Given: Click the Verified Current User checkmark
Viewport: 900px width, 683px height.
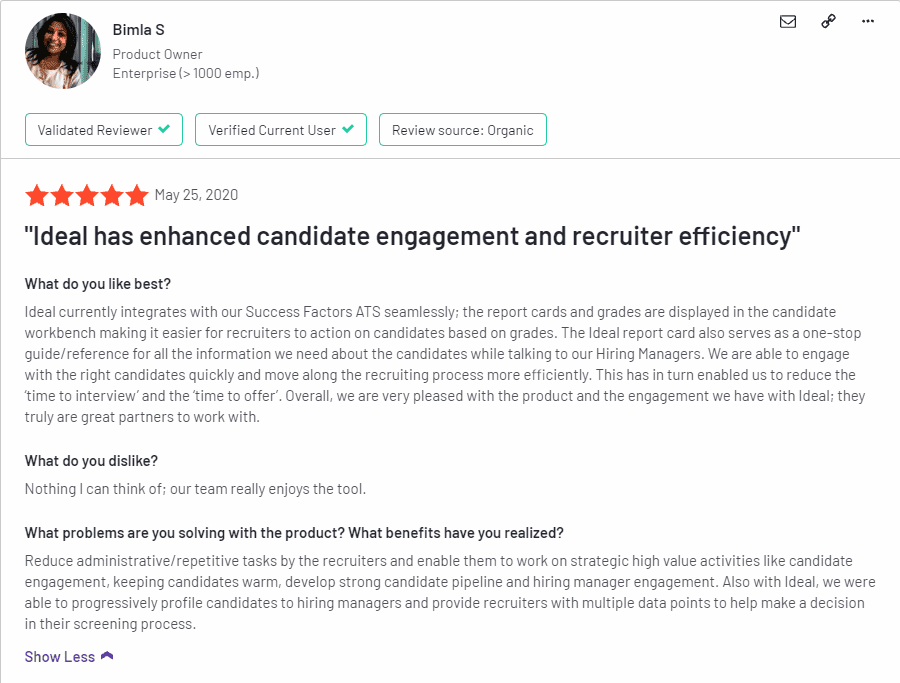Looking at the screenshot, I should pyautogui.click(x=348, y=129).
